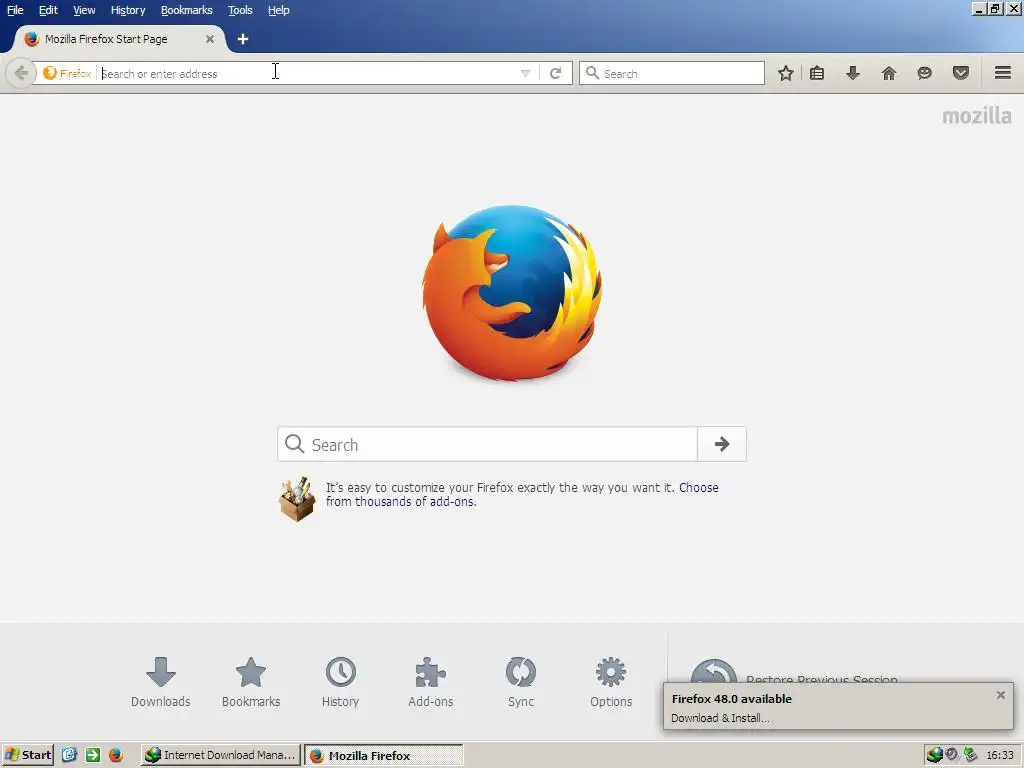1024x768 pixels.
Task: Click the back arrow navigation button
Action: point(21,73)
